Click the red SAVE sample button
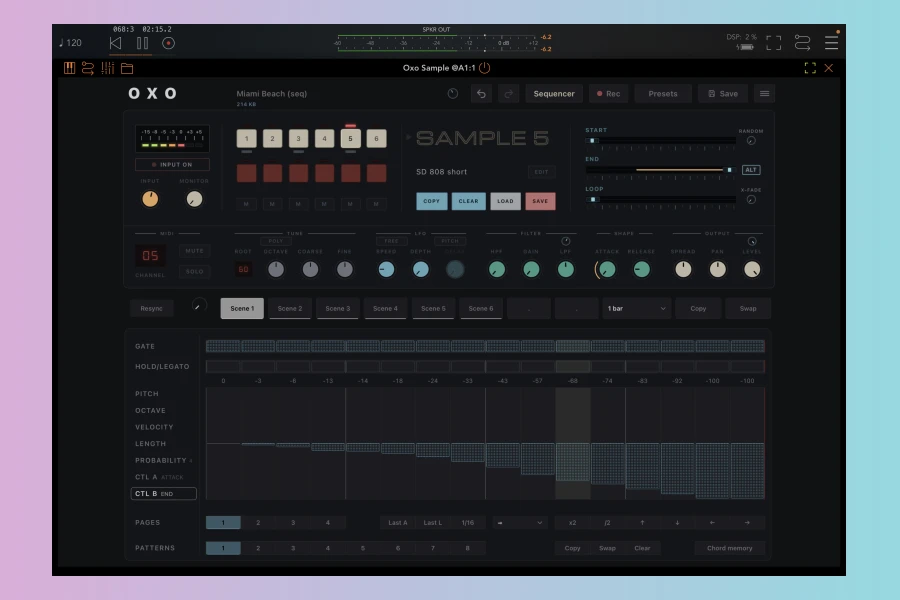This screenshot has height=600, width=900. click(540, 201)
